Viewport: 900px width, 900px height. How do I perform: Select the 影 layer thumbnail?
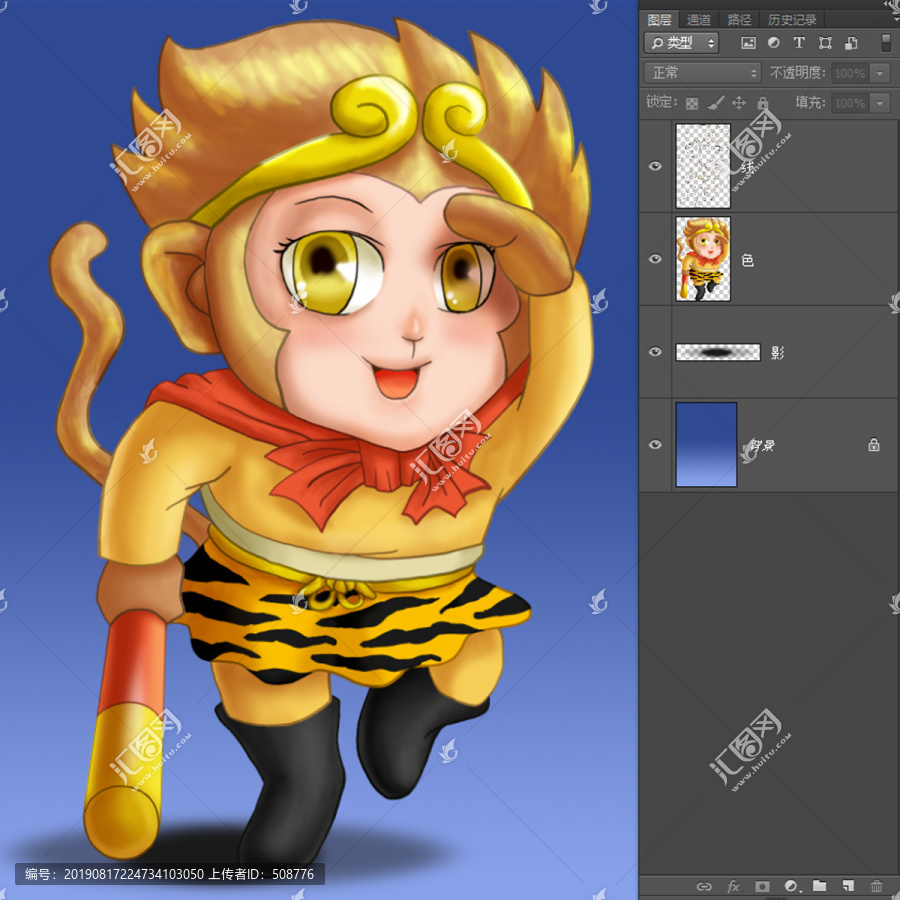[x=718, y=352]
